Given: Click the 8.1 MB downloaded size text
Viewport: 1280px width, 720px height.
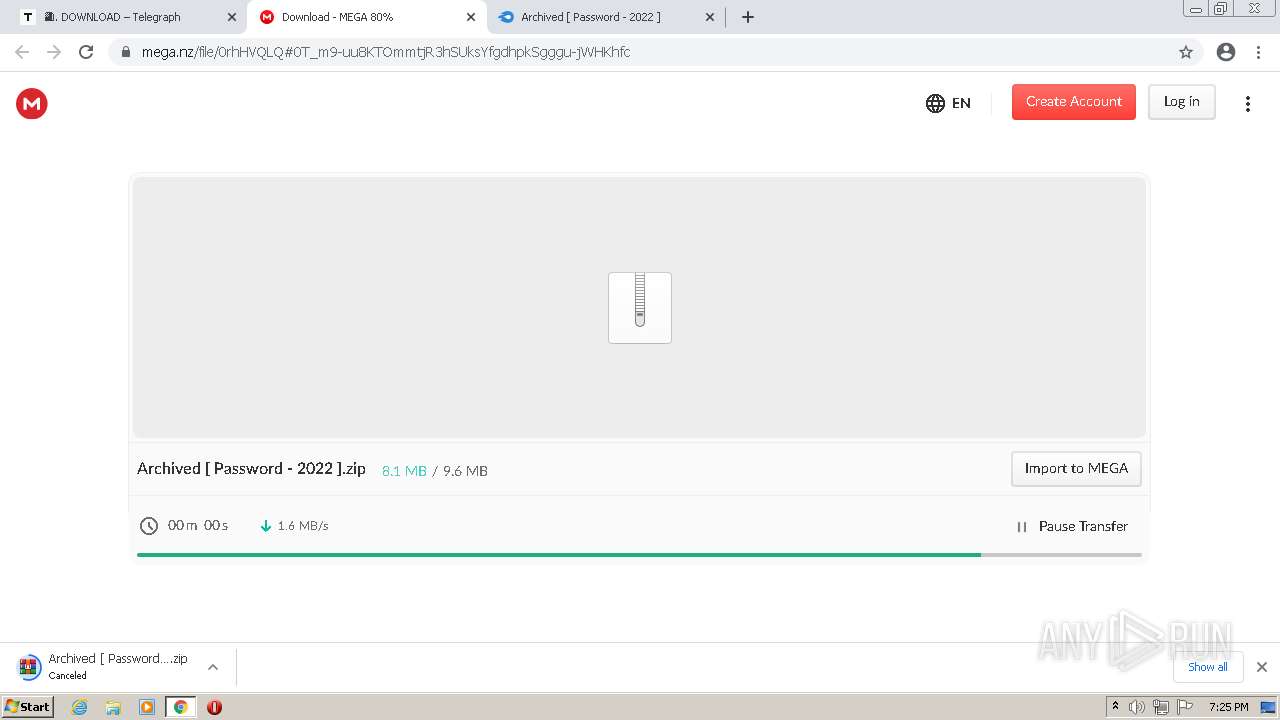Looking at the screenshot, I should pos(404,471).
